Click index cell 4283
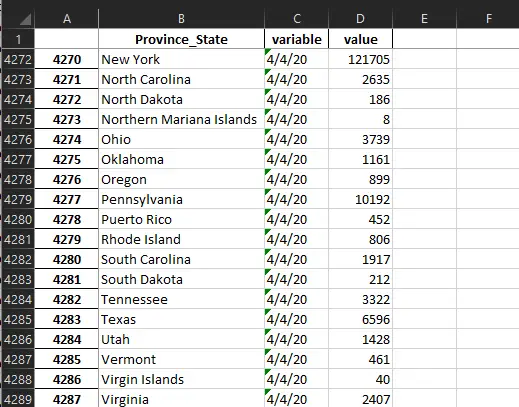This screenshot has width=519, height=407. (x=67, y=319)
